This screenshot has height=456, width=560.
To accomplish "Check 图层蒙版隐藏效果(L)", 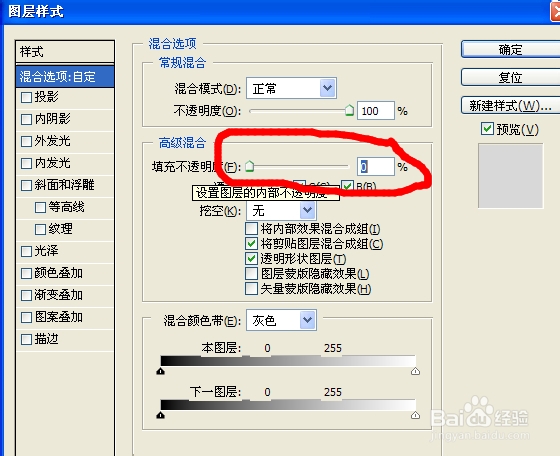I will point(251,274).
